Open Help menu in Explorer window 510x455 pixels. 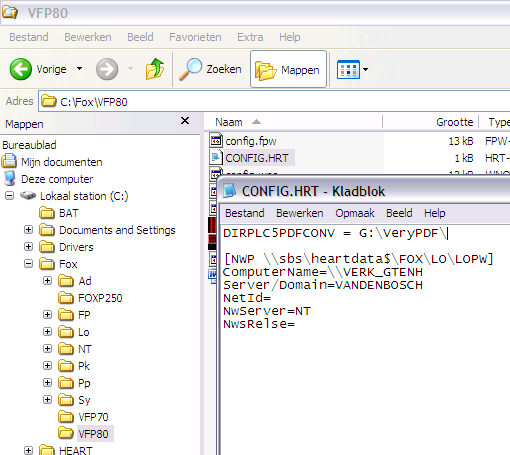tap(290, 37)
